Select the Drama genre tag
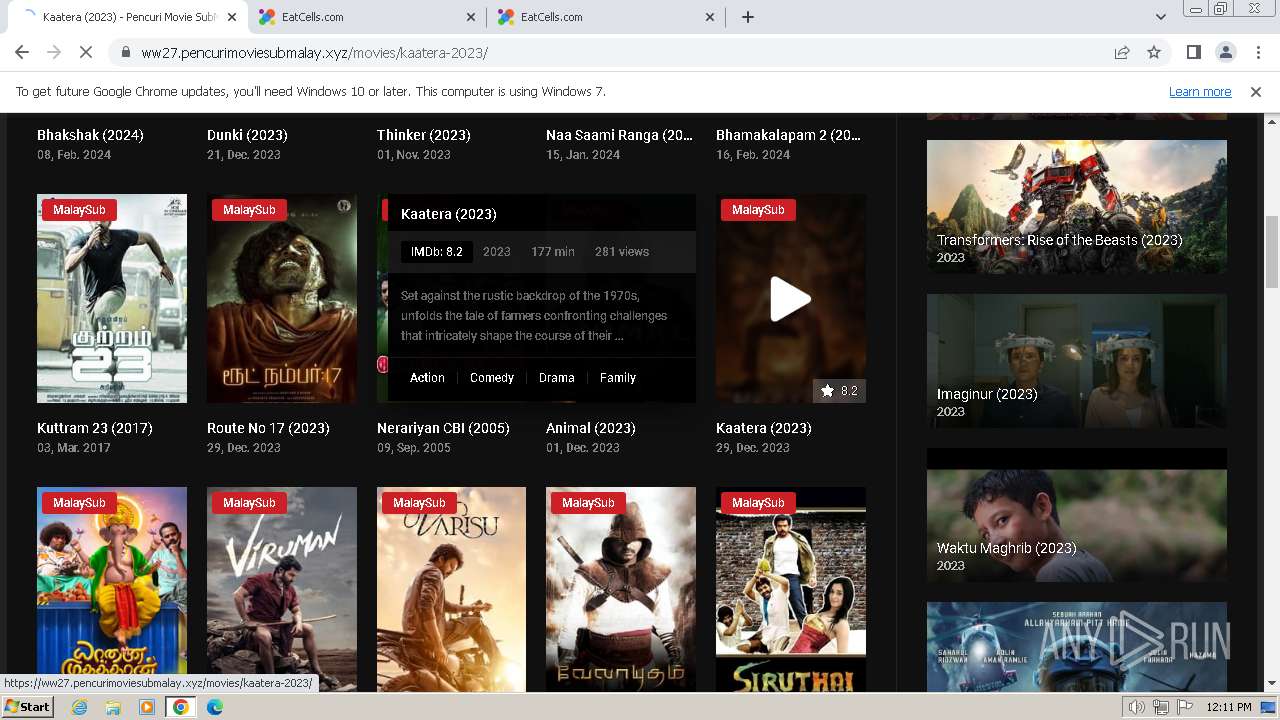 pyautogui.click(x=556, y=378)
